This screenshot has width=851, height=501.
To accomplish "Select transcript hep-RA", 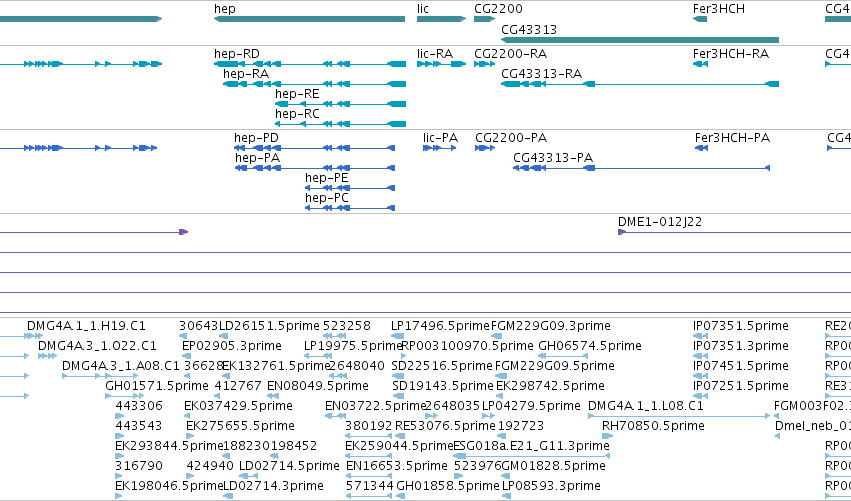I will pyautogui.click(x=314, y=84).
